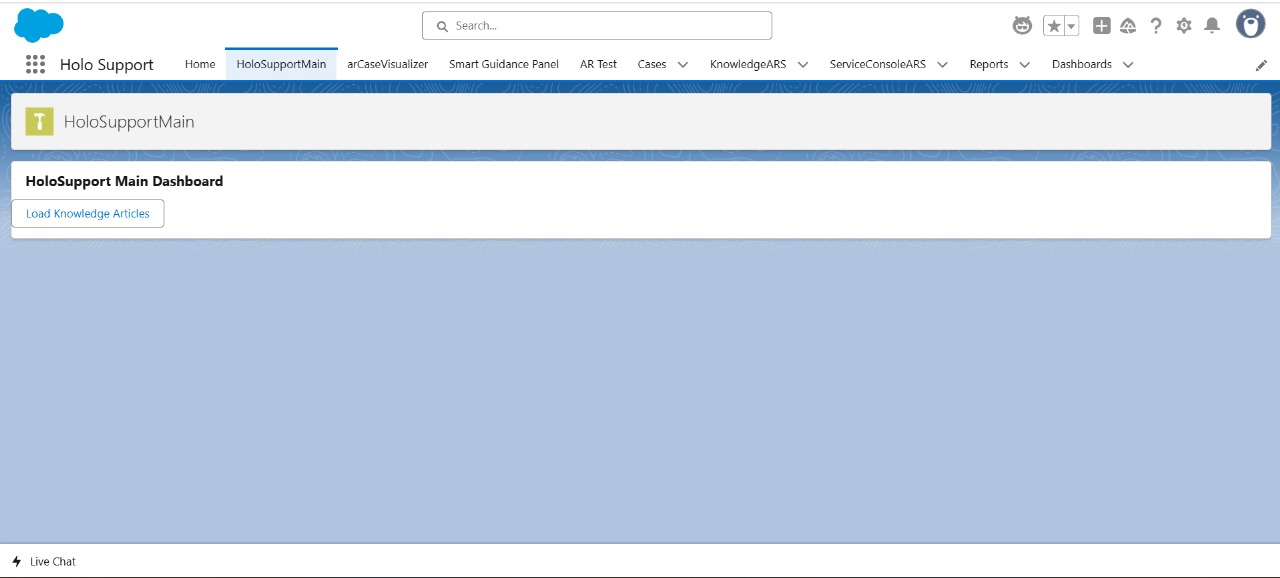The image size is (1280, 578).
Task: Open the Cases tab
Action: [652, 64]
